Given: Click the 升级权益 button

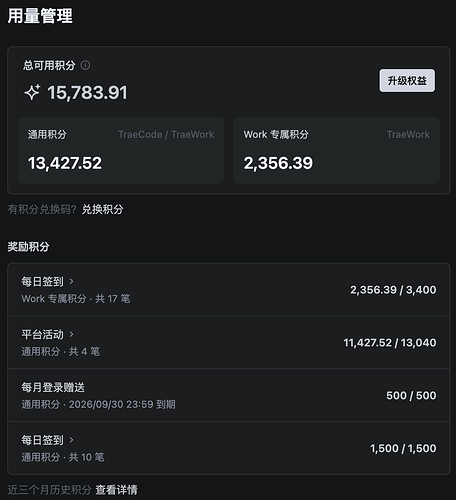Looking at the screenshot, I should pyautogui.click(x=407, y=80).
